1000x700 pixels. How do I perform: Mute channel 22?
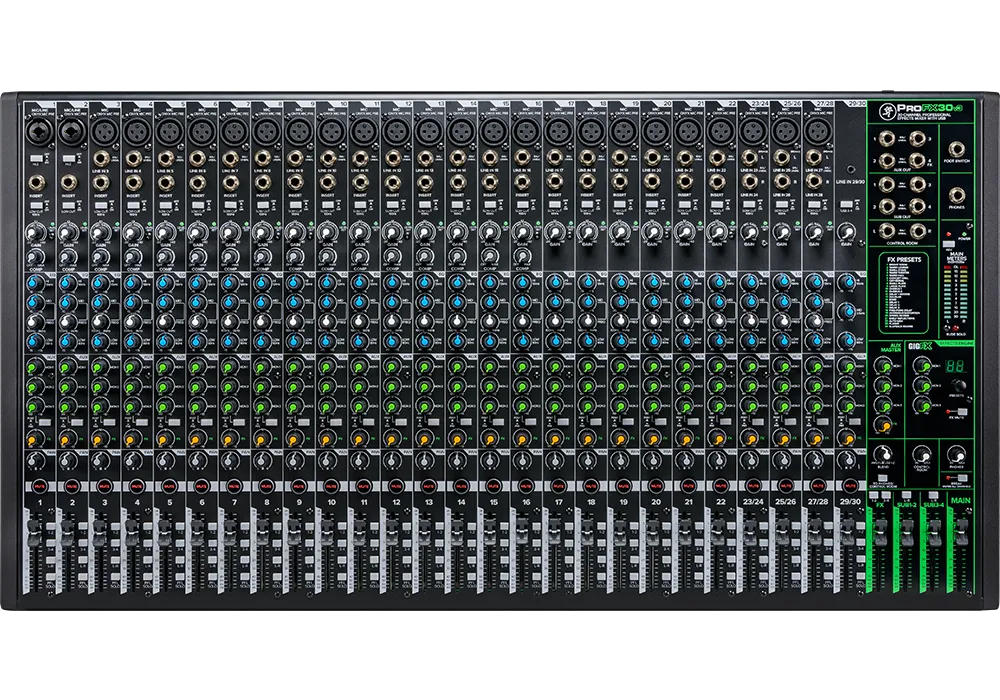tap(721, 486)
